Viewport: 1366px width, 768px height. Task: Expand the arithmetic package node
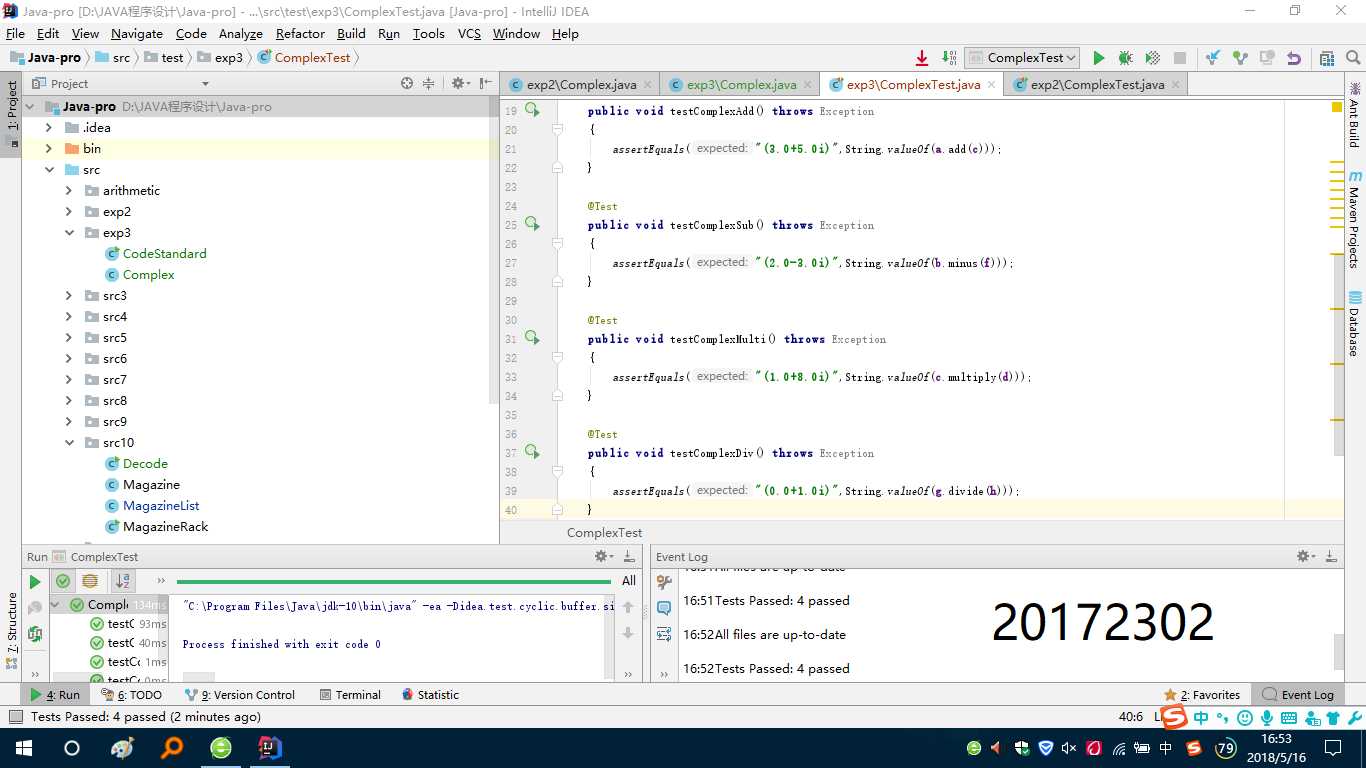[x=69, y=191]
